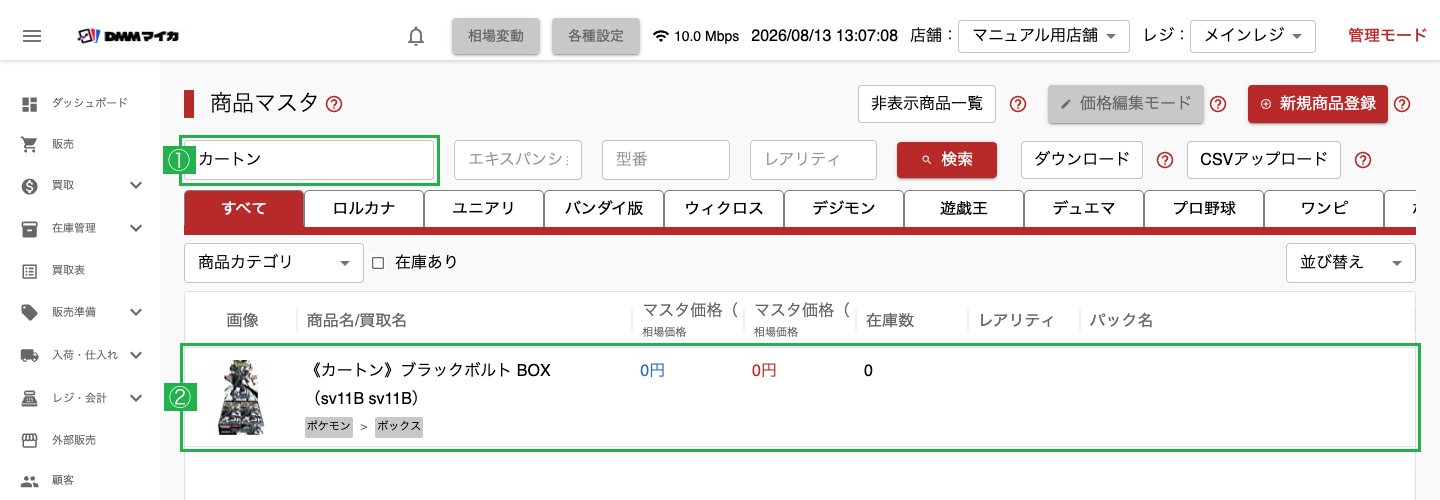Open the 商品カテゴリ dropdown
This screenshot has width=1440, height=500.
point(274,263)
